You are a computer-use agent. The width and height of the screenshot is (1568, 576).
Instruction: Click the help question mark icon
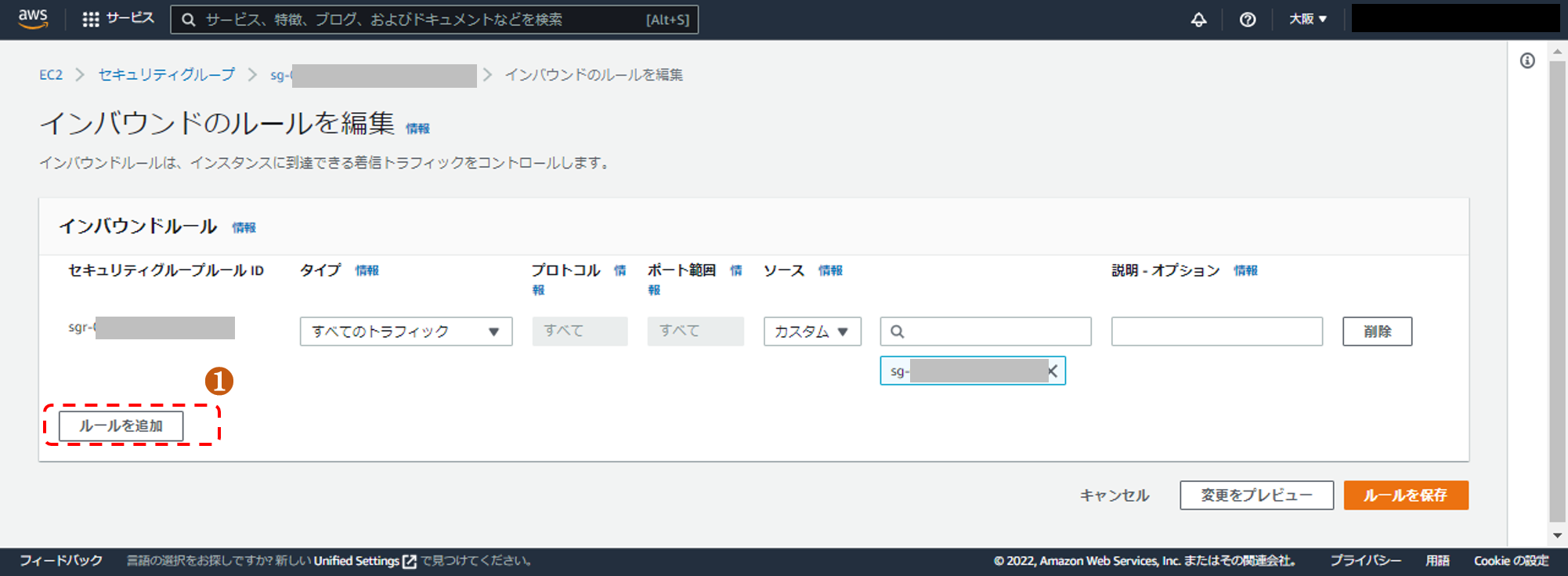[1248, 20]
